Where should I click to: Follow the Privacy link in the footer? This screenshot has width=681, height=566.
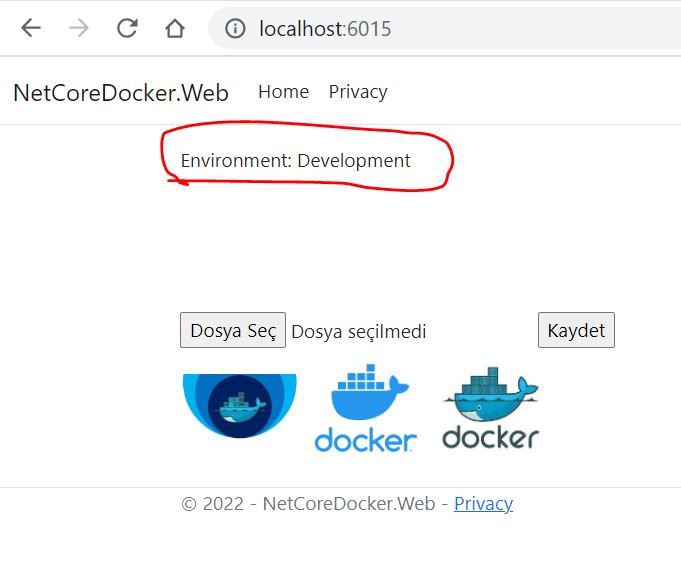(x=483, y=504)
